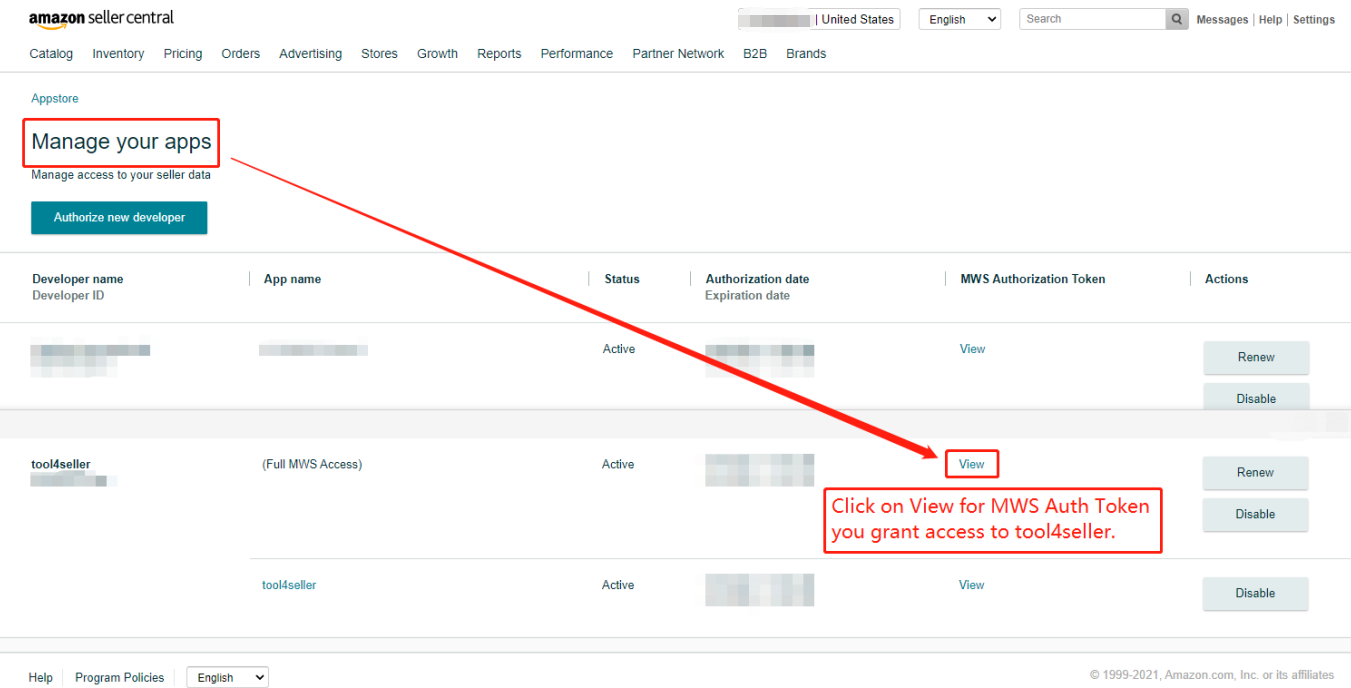Go to the Appstore breadcrumb link

coord(55,99)
